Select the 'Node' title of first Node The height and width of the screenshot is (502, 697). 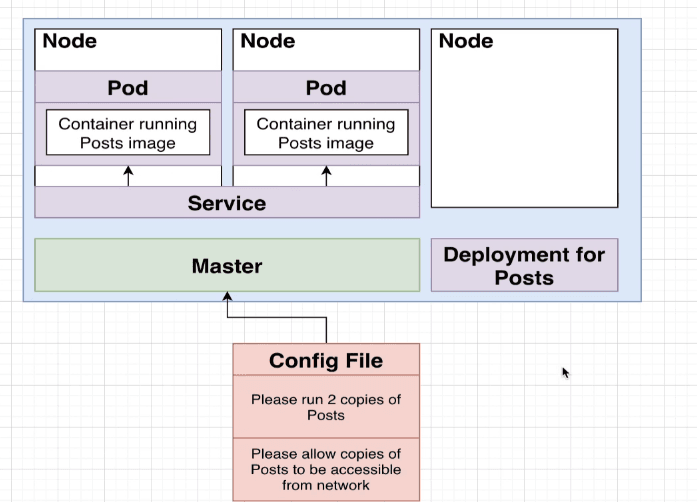coord(70,41)
